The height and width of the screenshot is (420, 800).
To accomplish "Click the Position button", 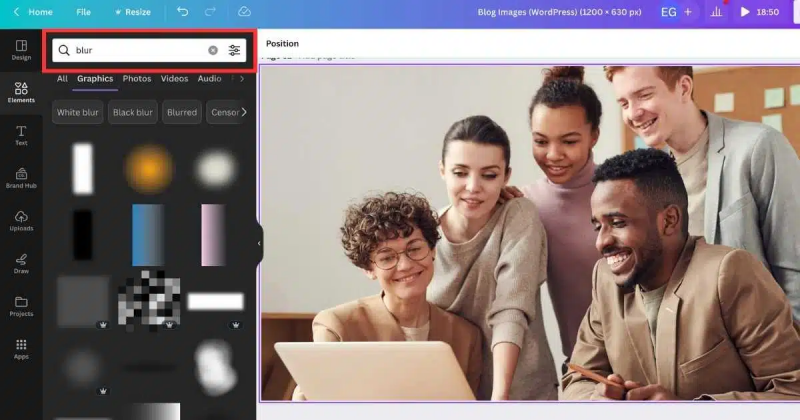I will click(282, 44).
